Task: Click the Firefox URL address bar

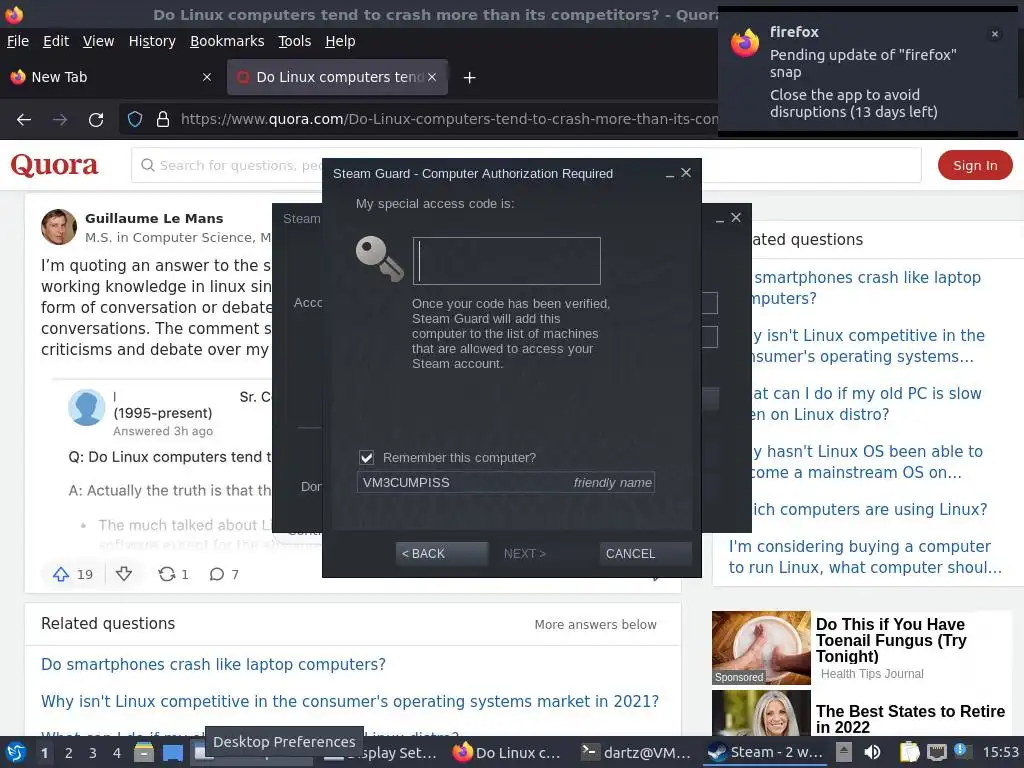Action: coord(449,119)
